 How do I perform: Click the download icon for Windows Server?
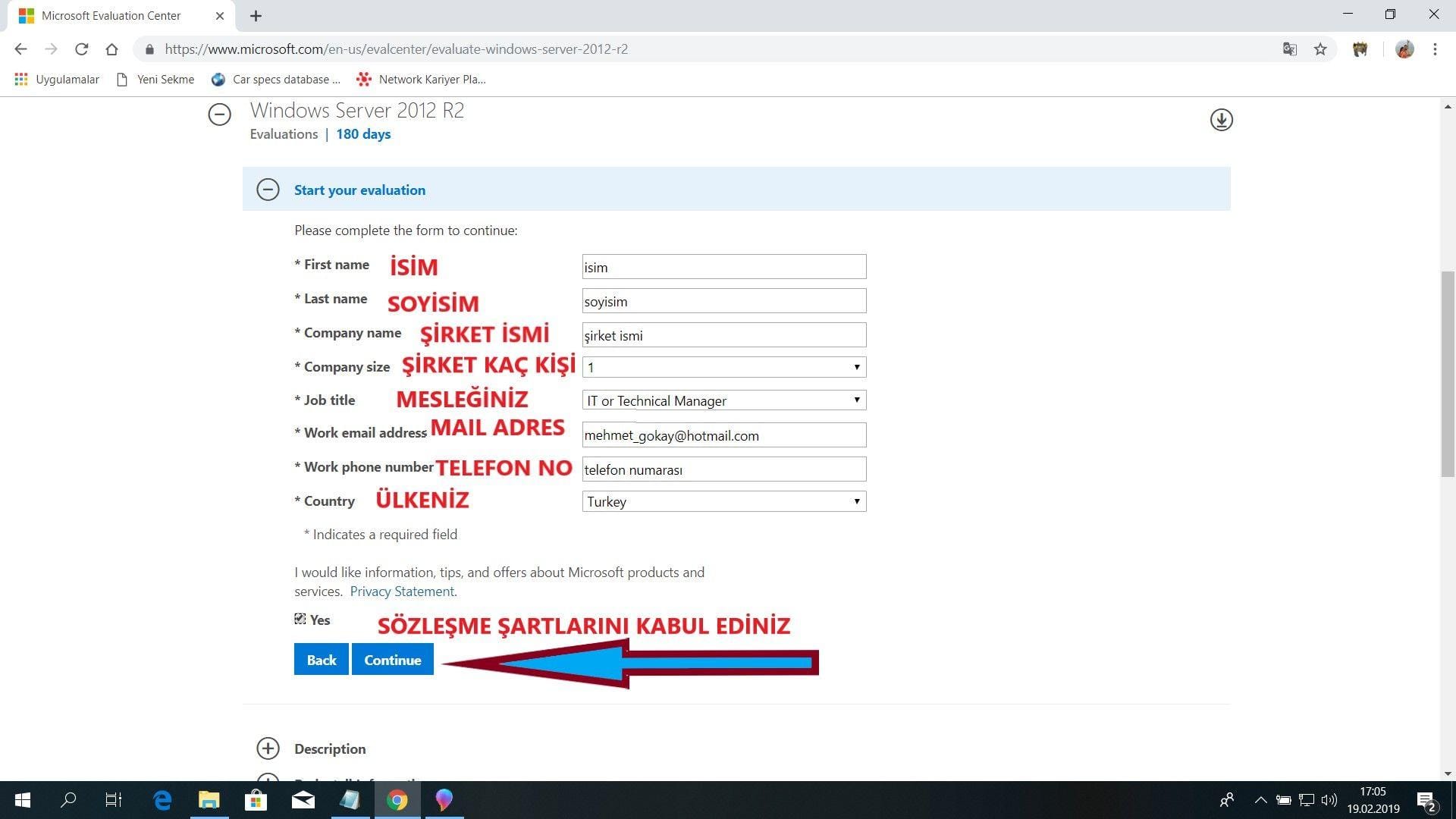1221,120
